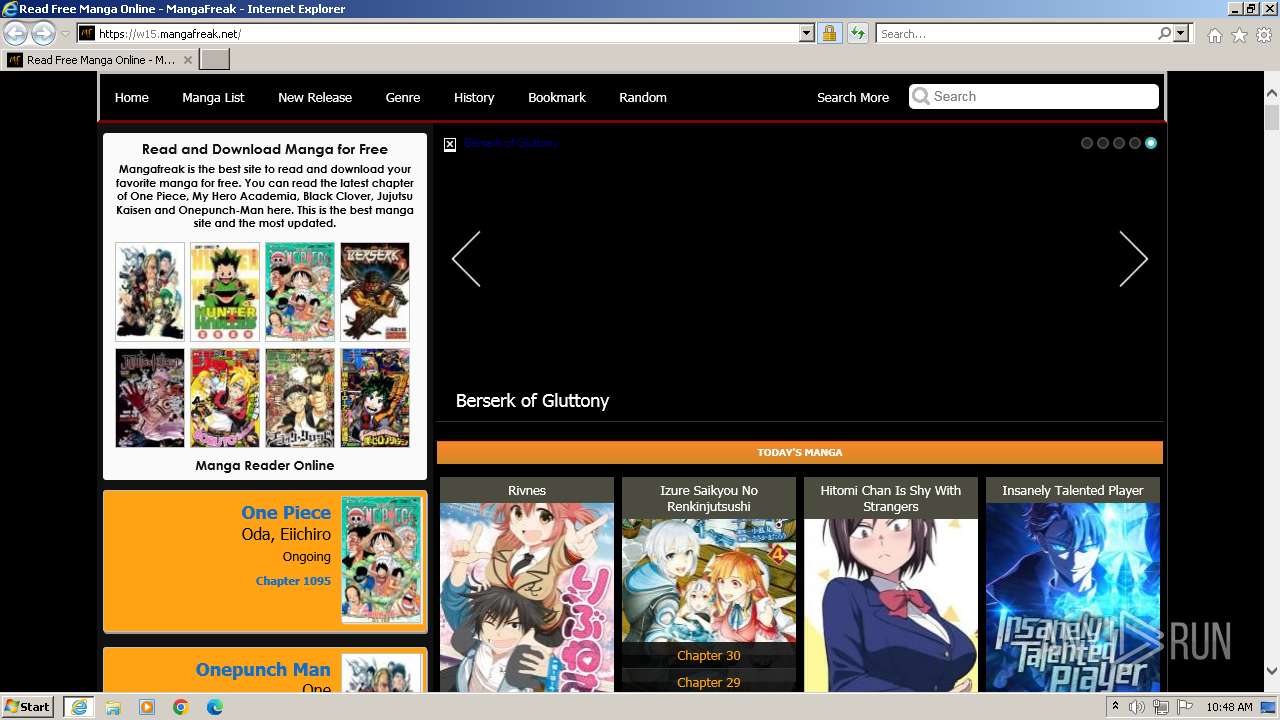
Task: Select the third slider dot
Action: click(x=1119, y=143)
